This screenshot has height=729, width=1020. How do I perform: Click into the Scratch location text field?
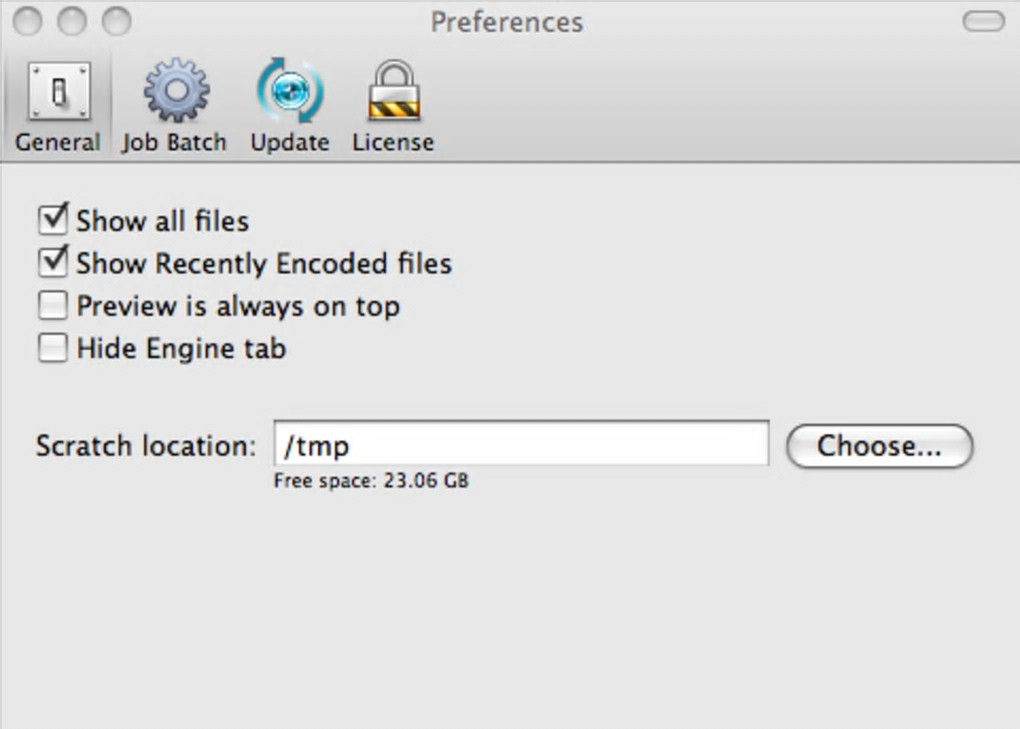point(521,444)
